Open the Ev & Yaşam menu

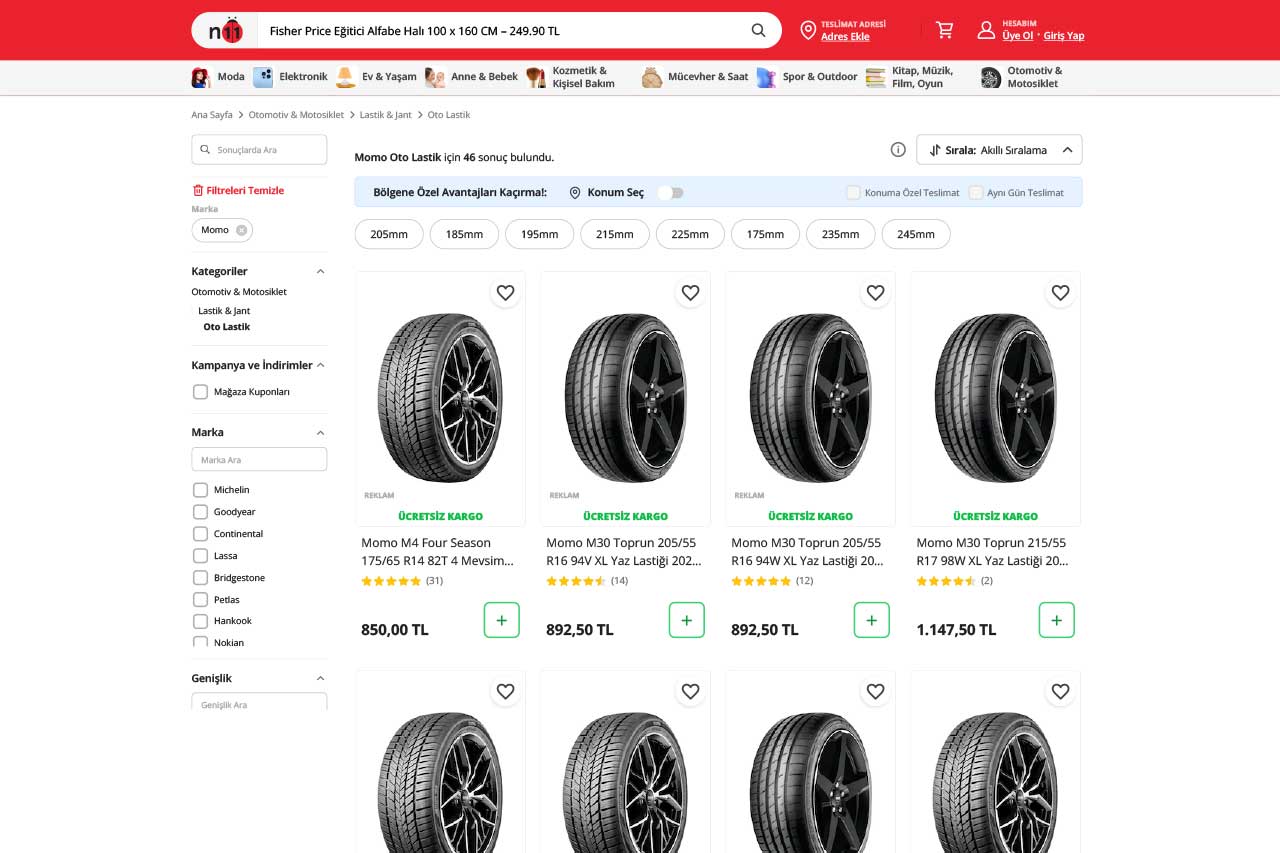click(376, 77)
